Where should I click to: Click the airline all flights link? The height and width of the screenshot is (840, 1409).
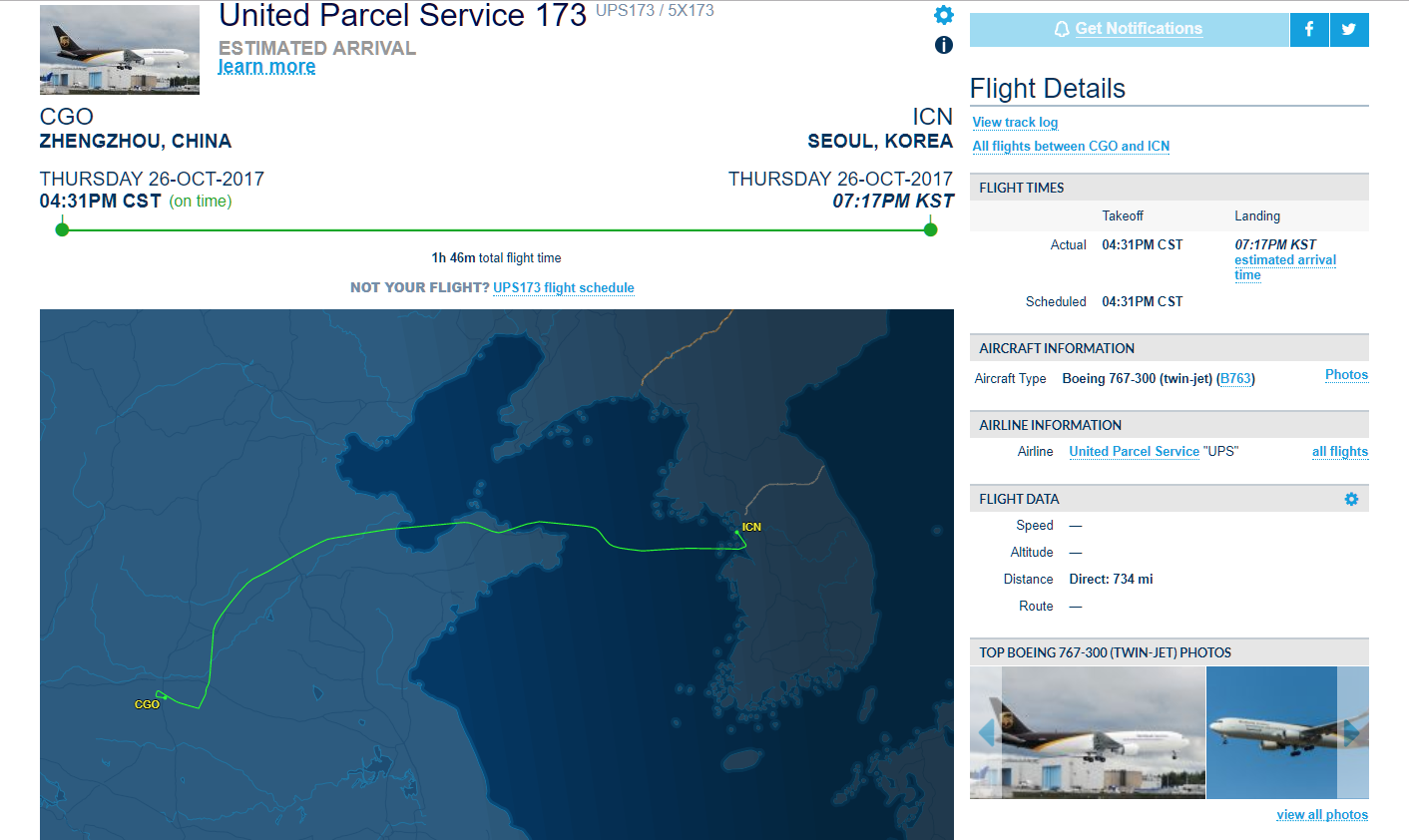coord(1340,451)
